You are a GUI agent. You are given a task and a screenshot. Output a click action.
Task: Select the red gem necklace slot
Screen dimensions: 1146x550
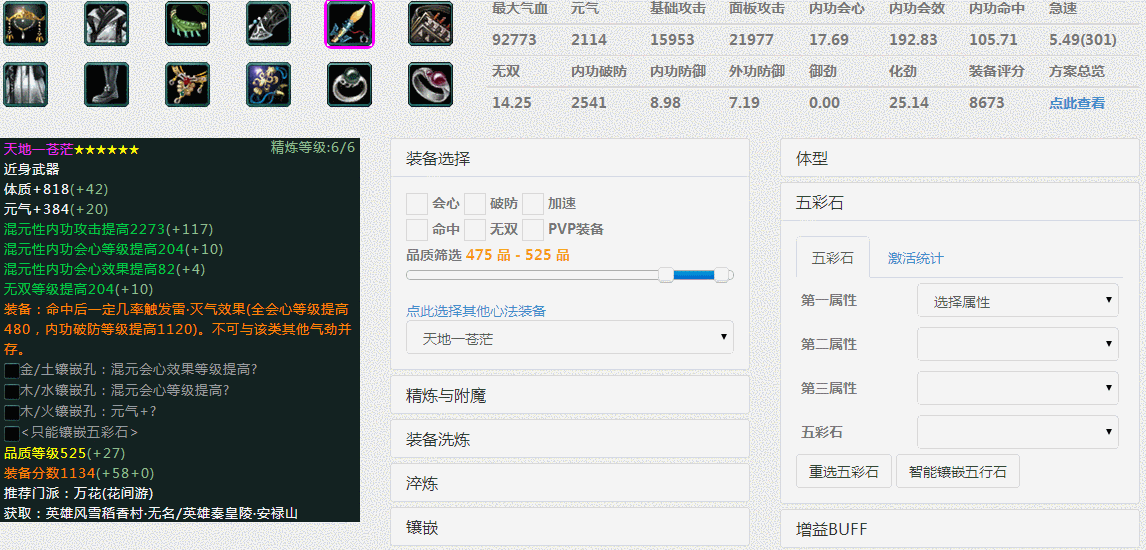click(x=188, y=85)
